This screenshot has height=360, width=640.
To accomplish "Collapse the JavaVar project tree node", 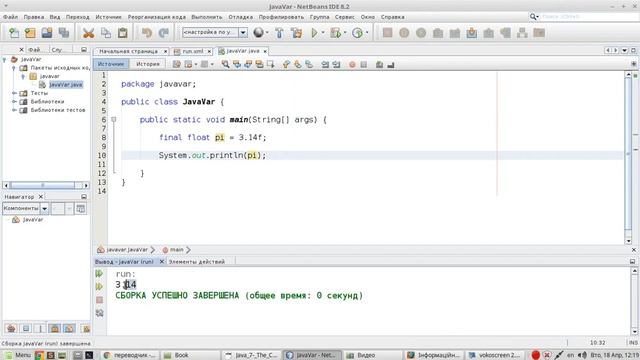I will pos(4,59).
